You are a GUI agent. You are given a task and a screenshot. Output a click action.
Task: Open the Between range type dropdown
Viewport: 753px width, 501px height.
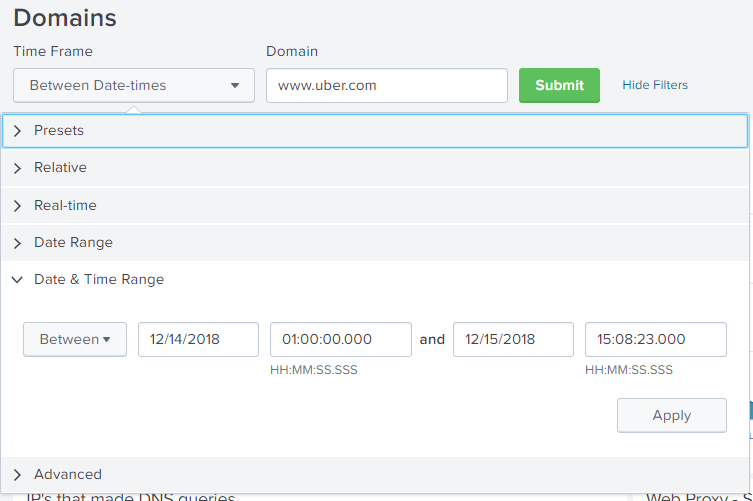(x=75, y=340)
